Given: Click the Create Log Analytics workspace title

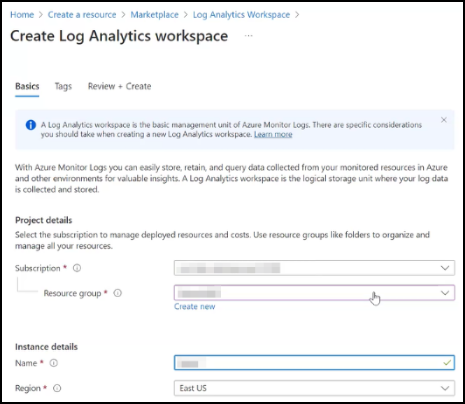Looking at the screenshot, I should click(x=119, y=36).
